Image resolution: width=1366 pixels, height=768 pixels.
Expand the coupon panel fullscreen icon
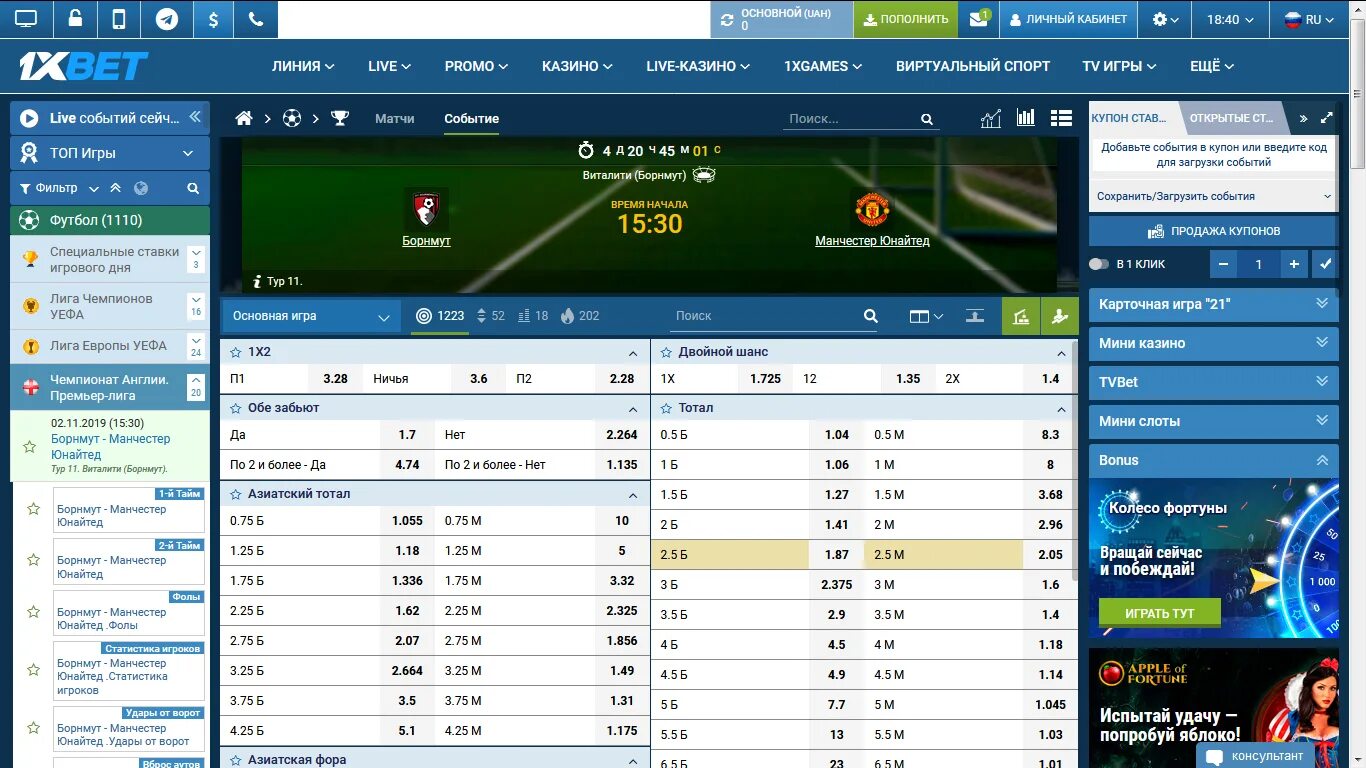tap(1327, 118)
